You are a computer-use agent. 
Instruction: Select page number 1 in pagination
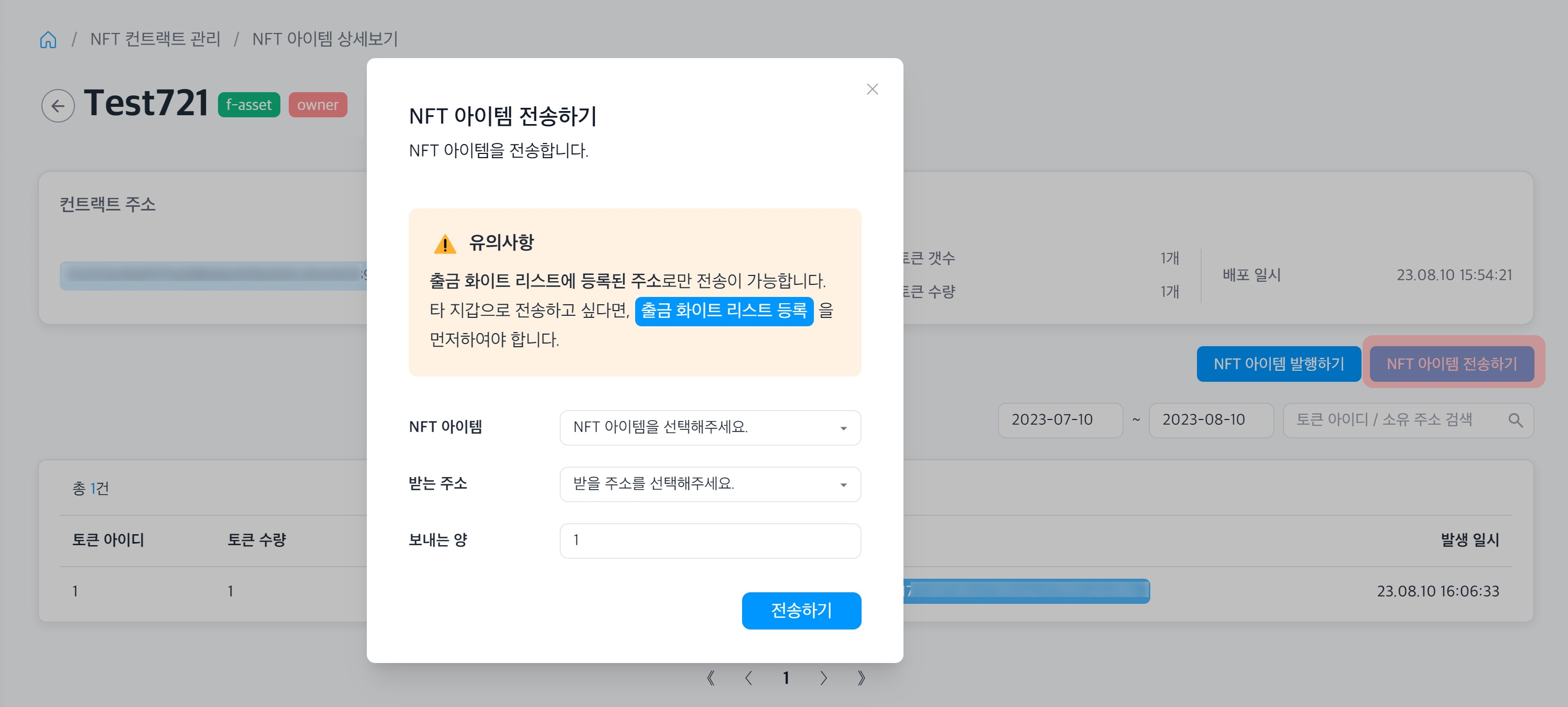coord(786,678)
